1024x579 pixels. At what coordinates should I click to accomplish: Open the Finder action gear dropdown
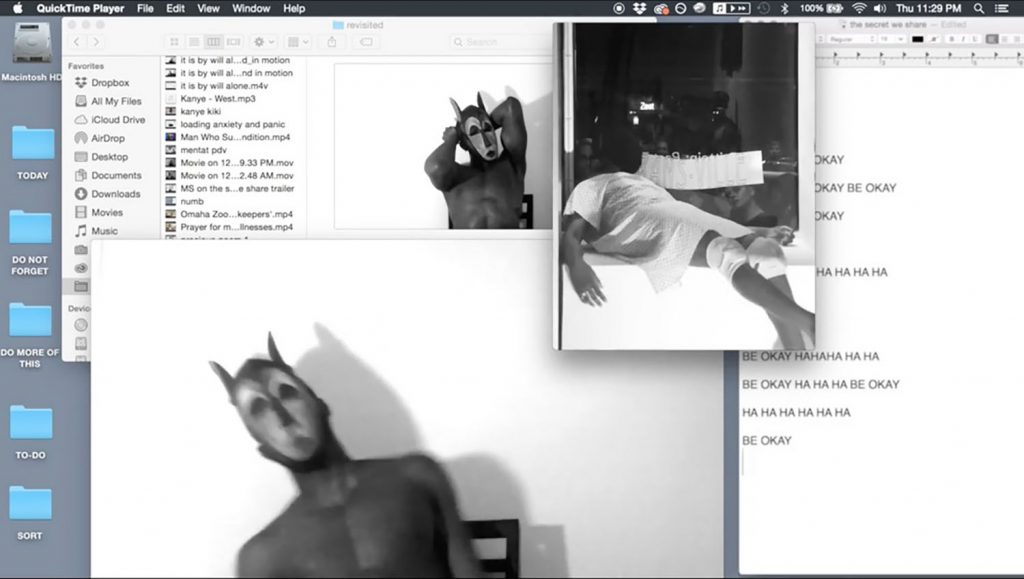click(x=264, y=42)
